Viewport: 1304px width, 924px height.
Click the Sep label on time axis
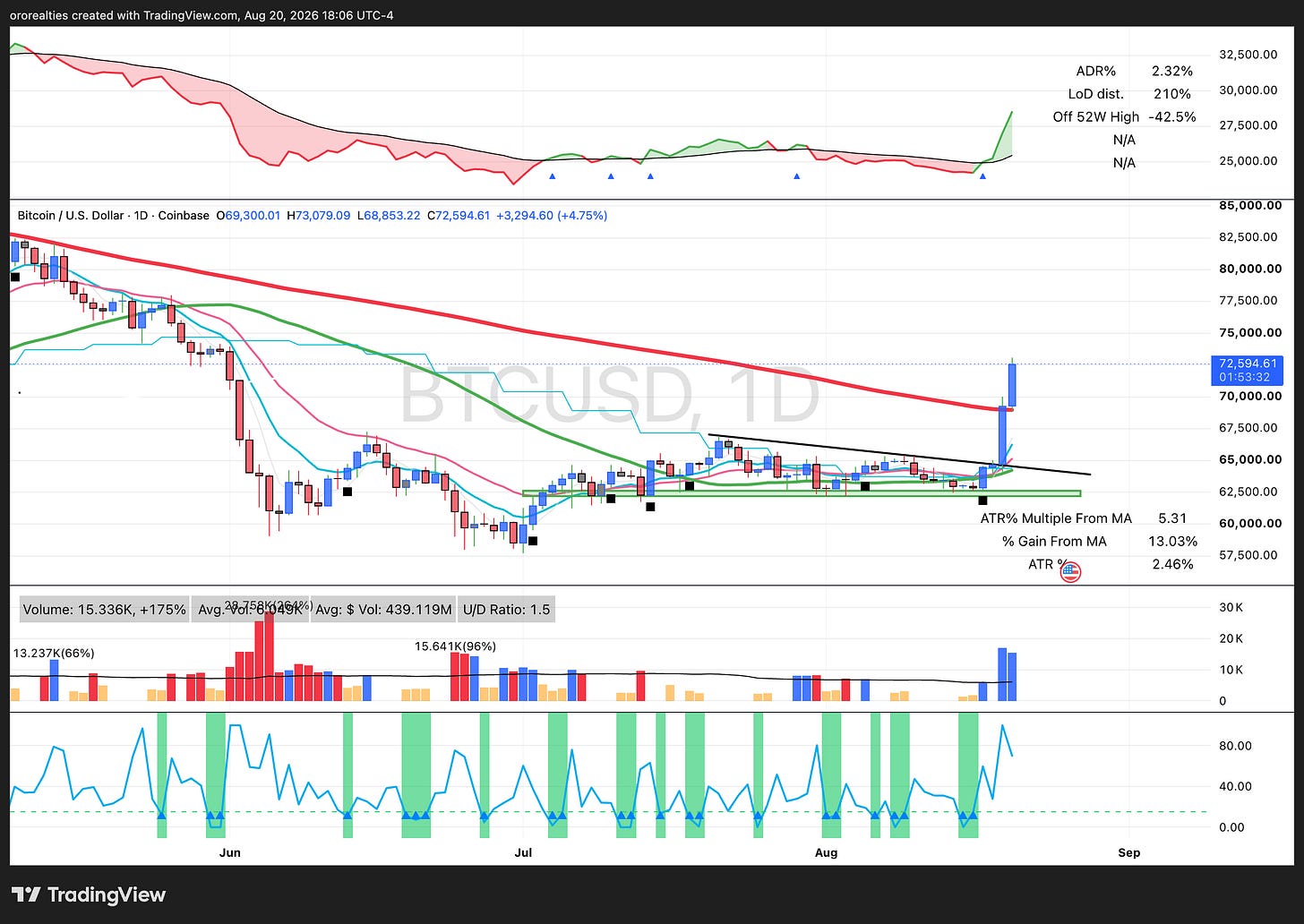pos(1129,852)
